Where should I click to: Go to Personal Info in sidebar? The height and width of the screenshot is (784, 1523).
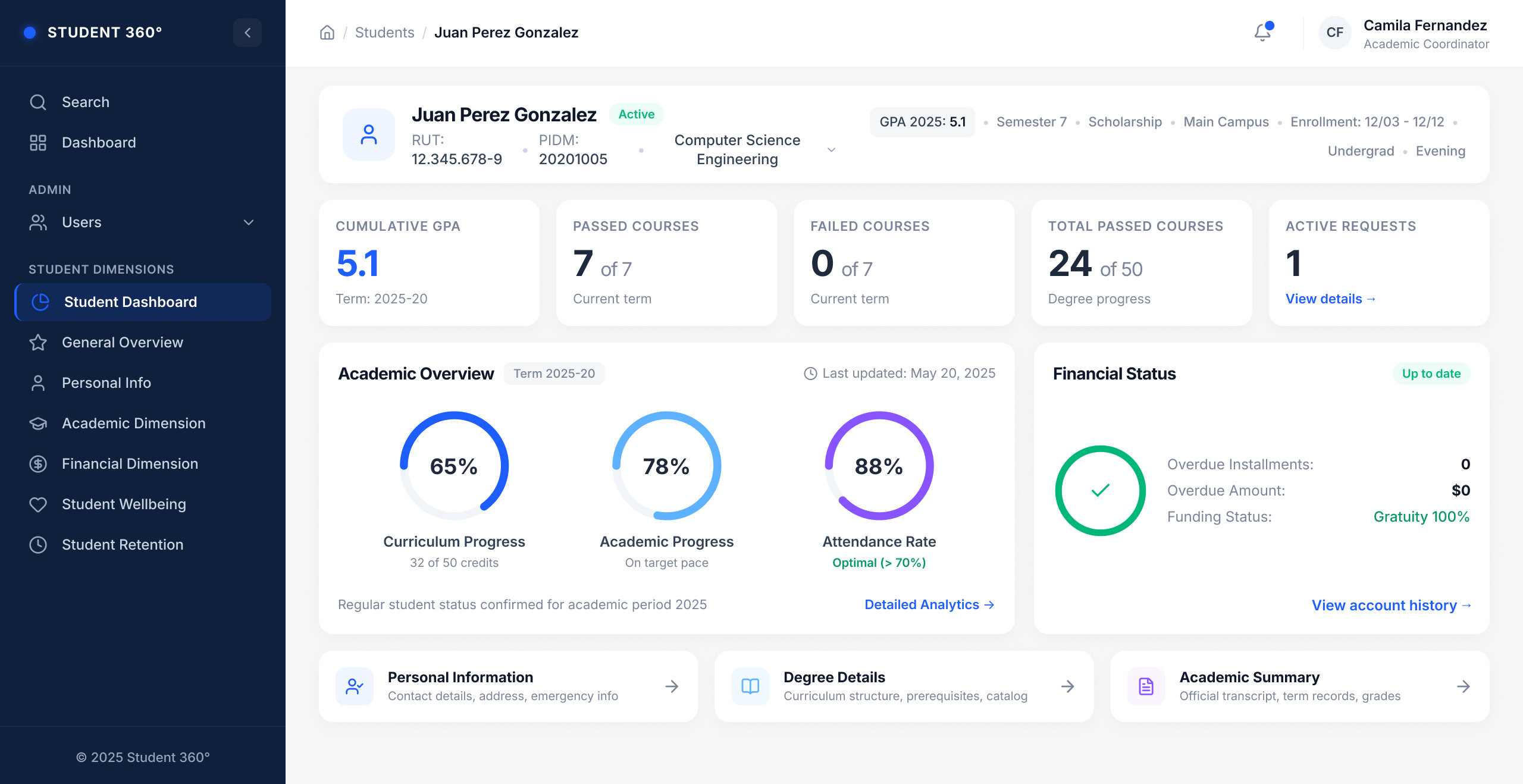(143, 383)
